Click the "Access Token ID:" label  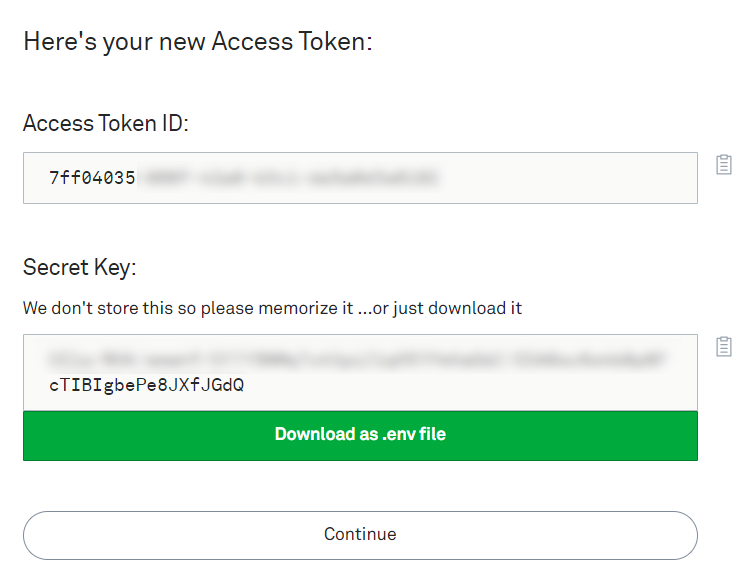(106, 123)
